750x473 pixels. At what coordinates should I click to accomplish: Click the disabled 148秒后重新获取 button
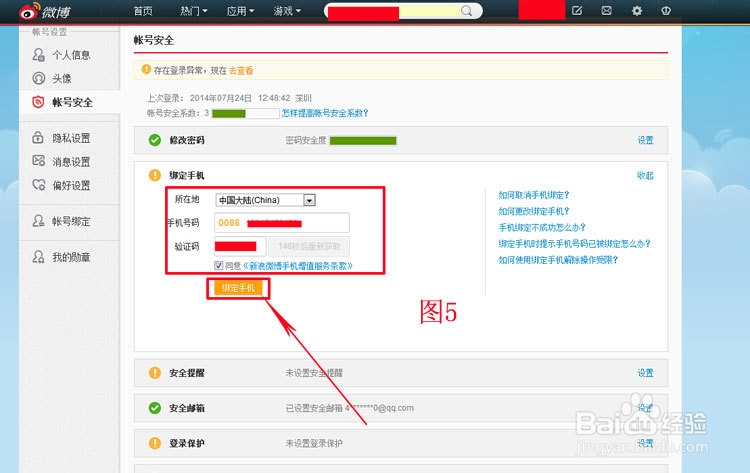tap(309, 246)
